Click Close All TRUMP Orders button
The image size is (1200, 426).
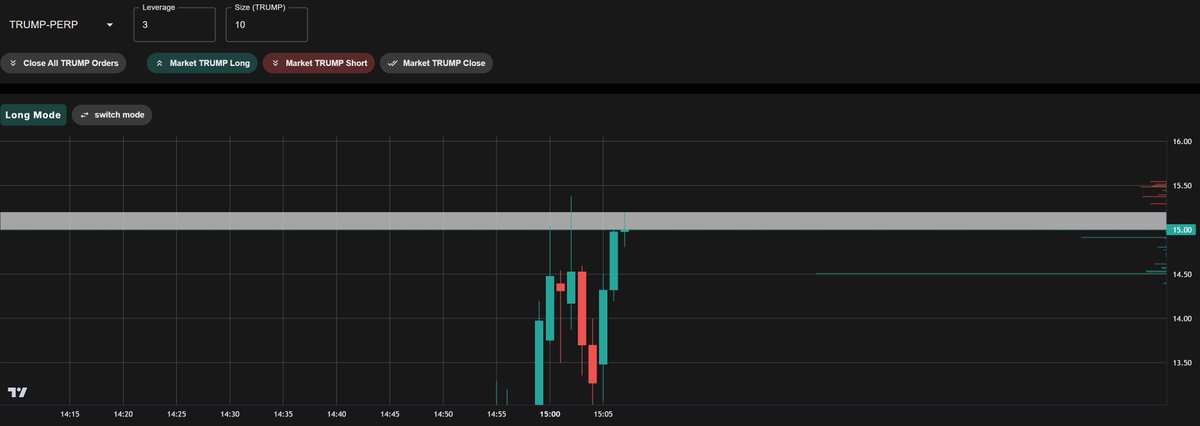point(65,63)
